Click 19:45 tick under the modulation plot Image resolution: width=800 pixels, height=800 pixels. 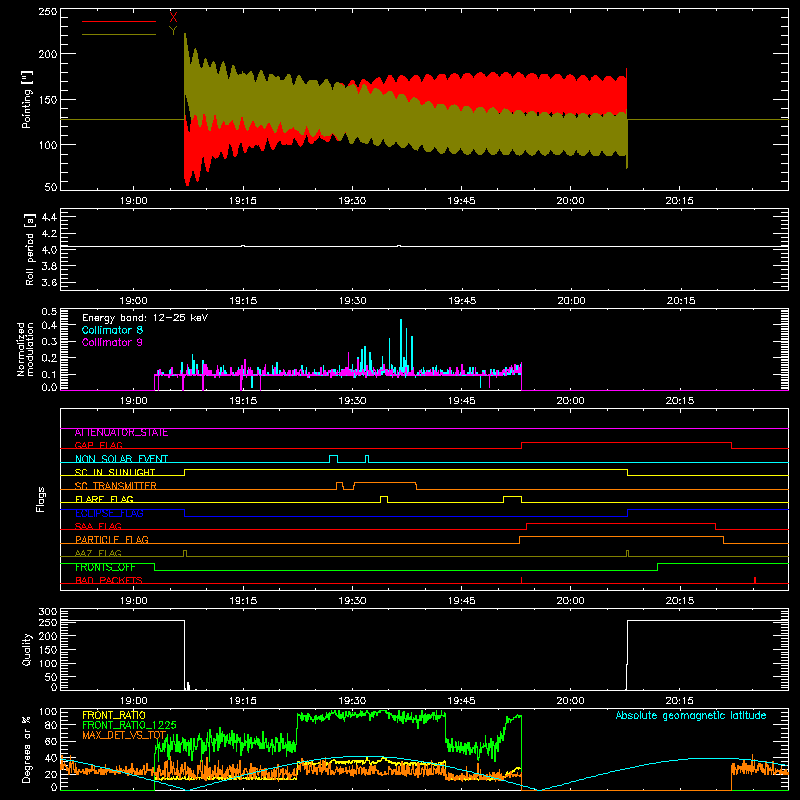point(462,401)
